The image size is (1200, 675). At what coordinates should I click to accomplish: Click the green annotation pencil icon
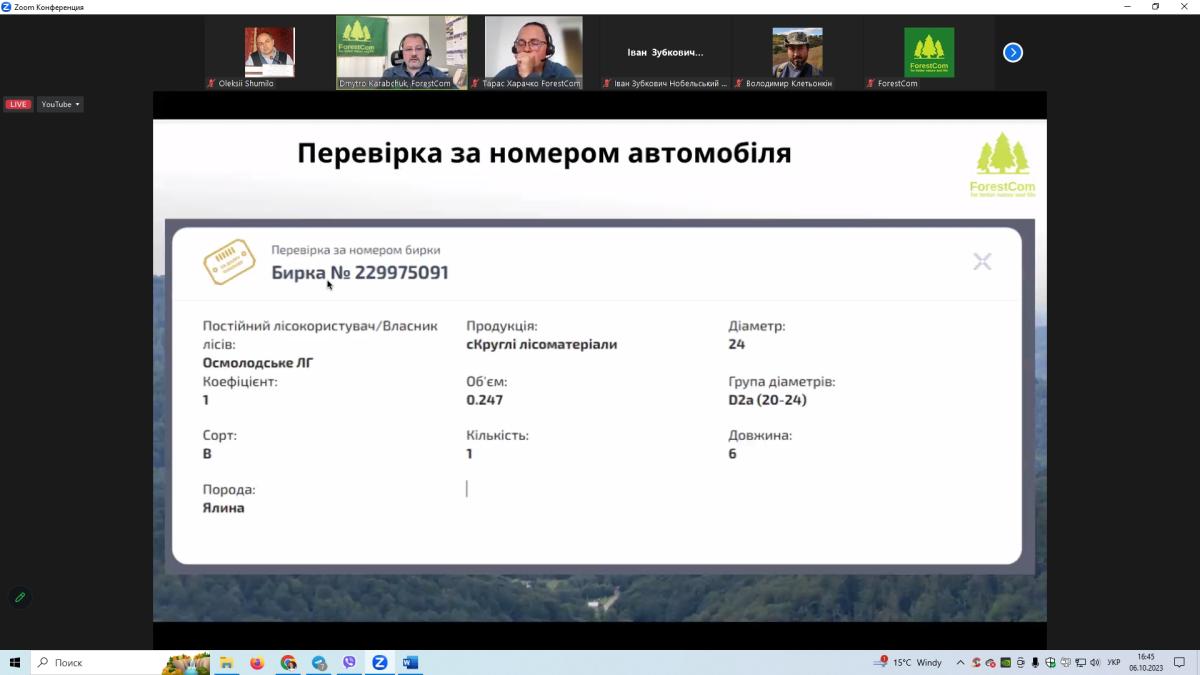(x=19, y=598)
